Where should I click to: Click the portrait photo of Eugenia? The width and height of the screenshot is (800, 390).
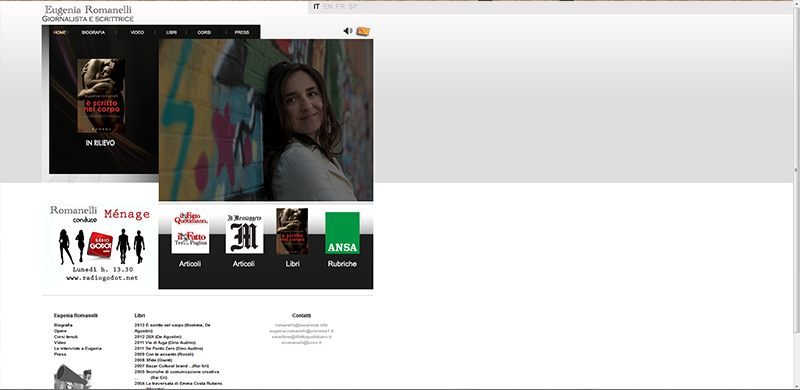pyautogui.click(x=266, y=120)
